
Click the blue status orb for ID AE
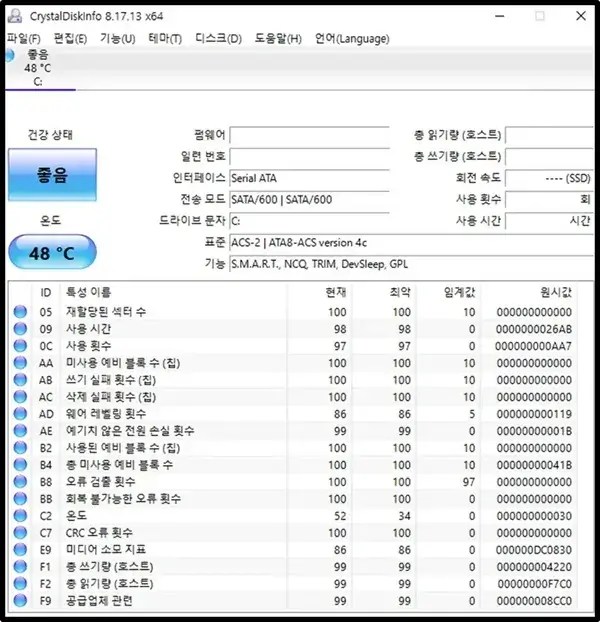20,431
